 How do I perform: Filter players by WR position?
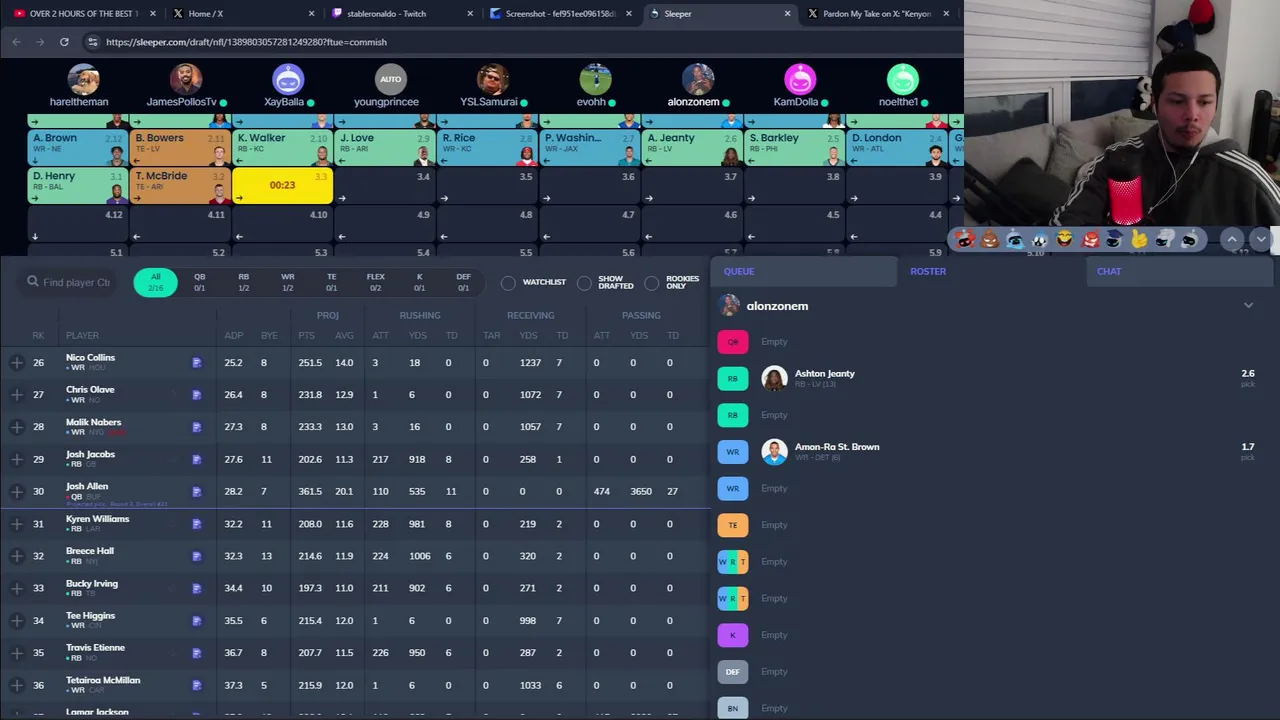[287, 282]
